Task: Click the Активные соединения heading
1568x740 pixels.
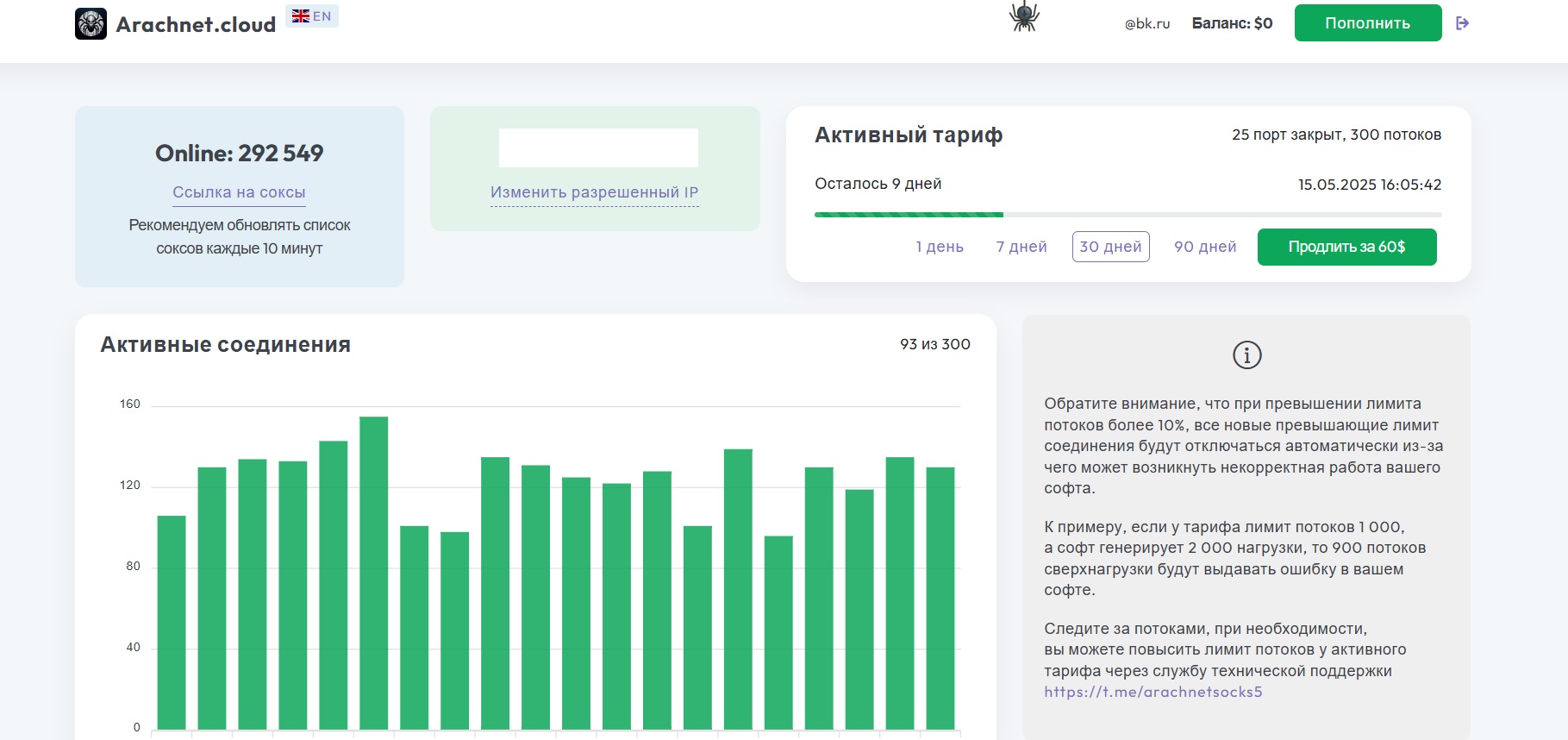Action: tap(226, 344)
